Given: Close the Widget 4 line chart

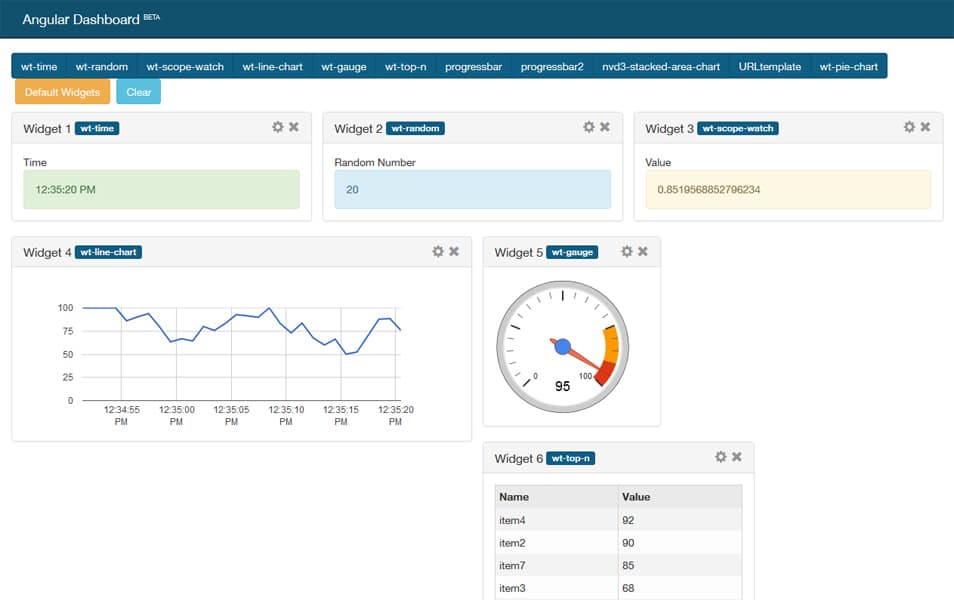Looking at the screenshot, I should (x=456, y=251).
